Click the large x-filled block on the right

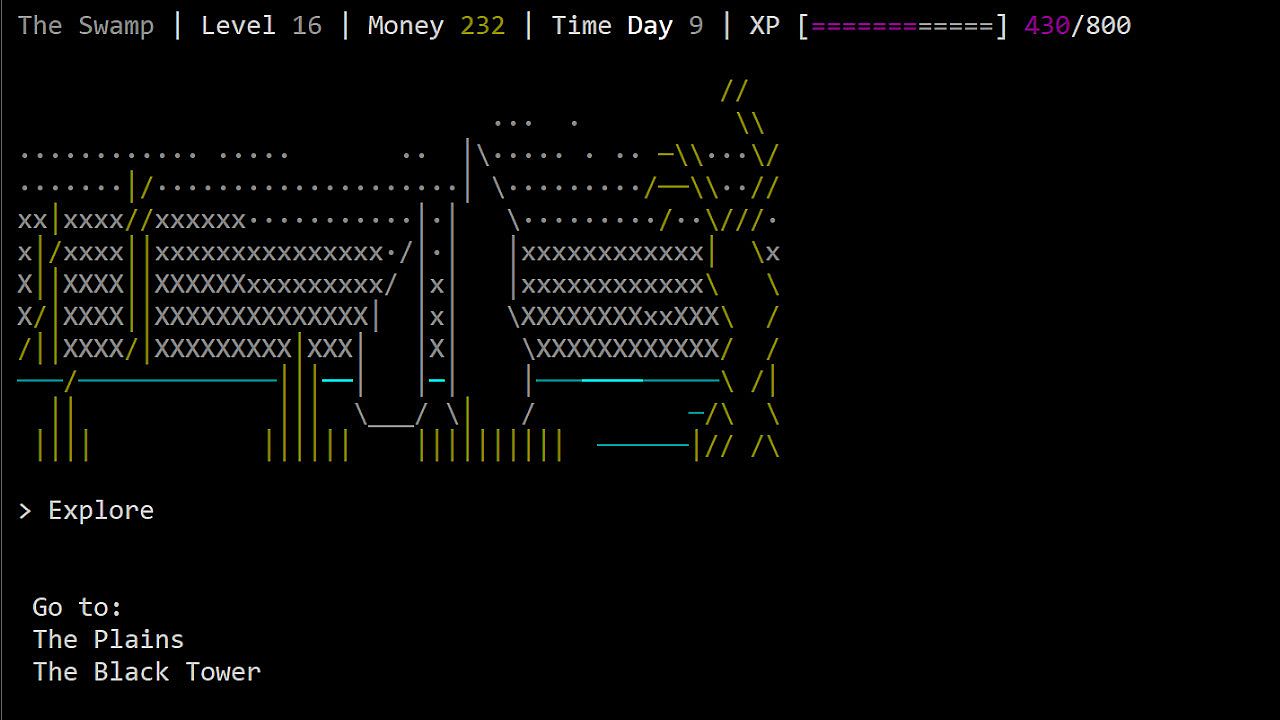(x=615, y=300)
